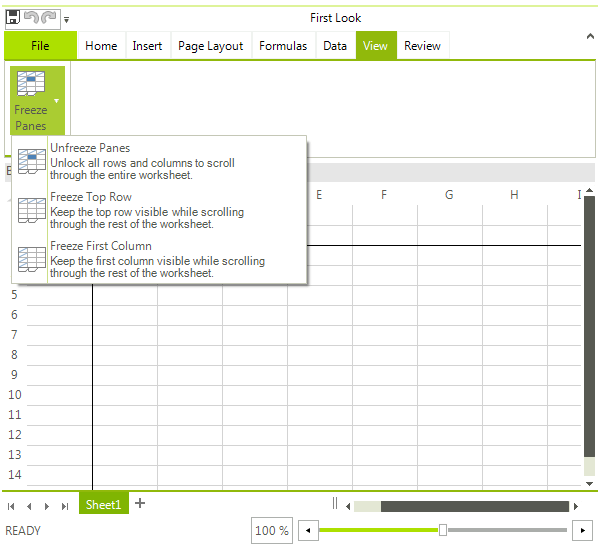608x550 pixels.
Task: Switch to the Home tab
Action: (x=101, y=46)
